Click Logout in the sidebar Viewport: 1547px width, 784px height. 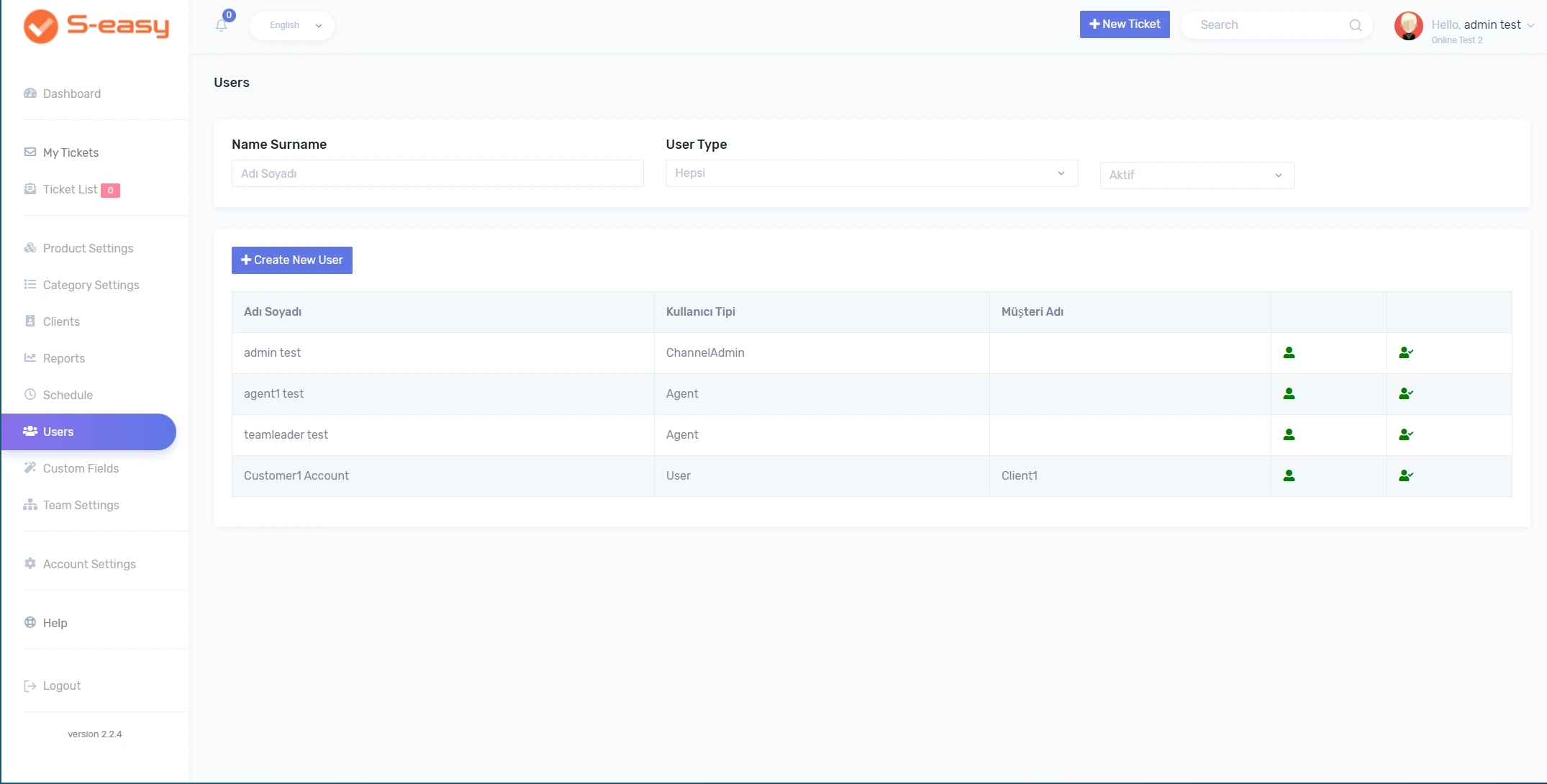pyautogui.click(x=61, y=685)
